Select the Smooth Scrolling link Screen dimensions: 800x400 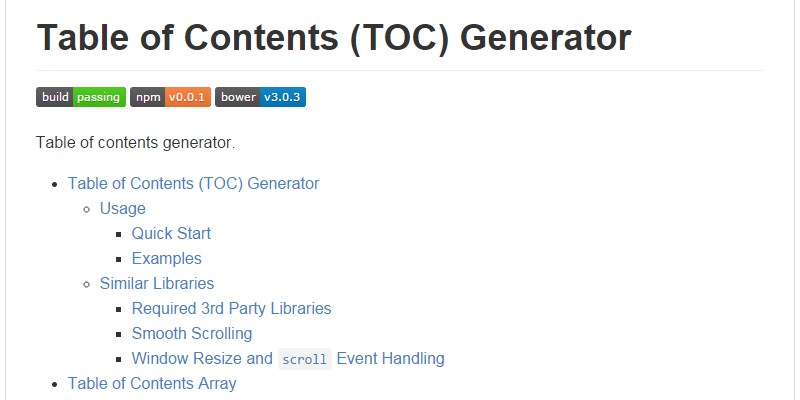(x=191, y=333)
